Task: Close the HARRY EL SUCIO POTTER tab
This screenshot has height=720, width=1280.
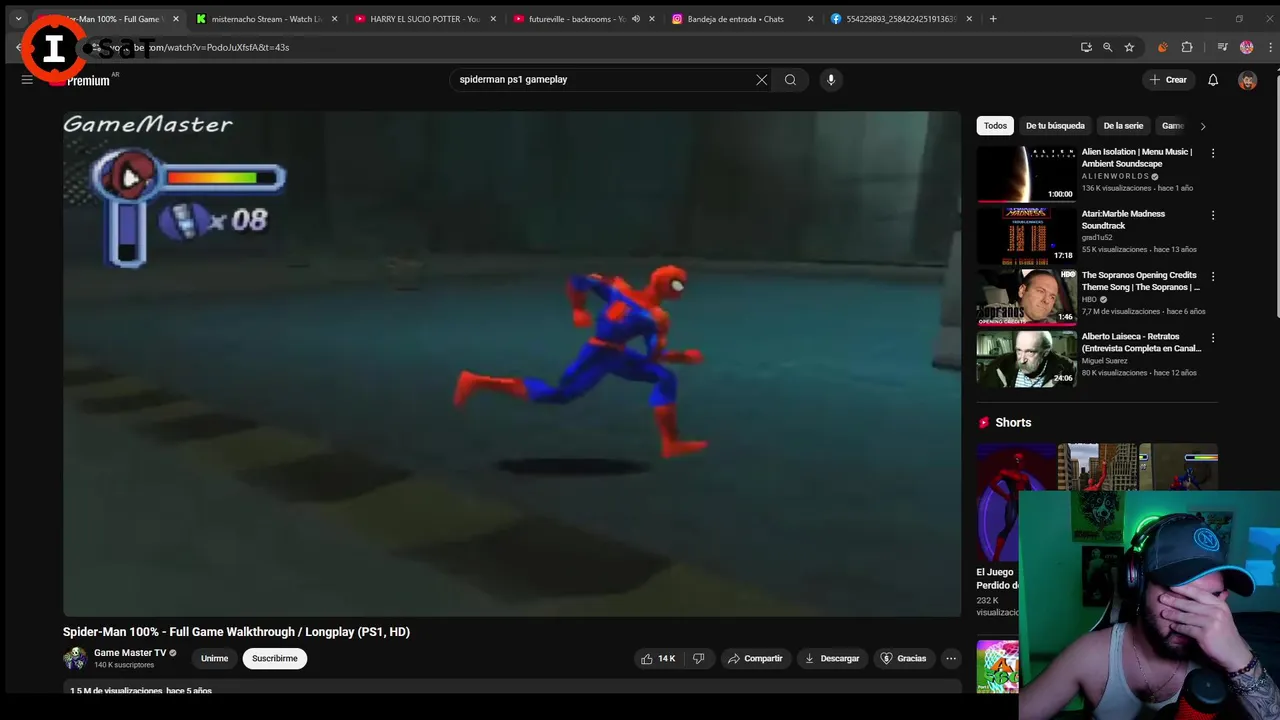Action: (x=493, y=19)
